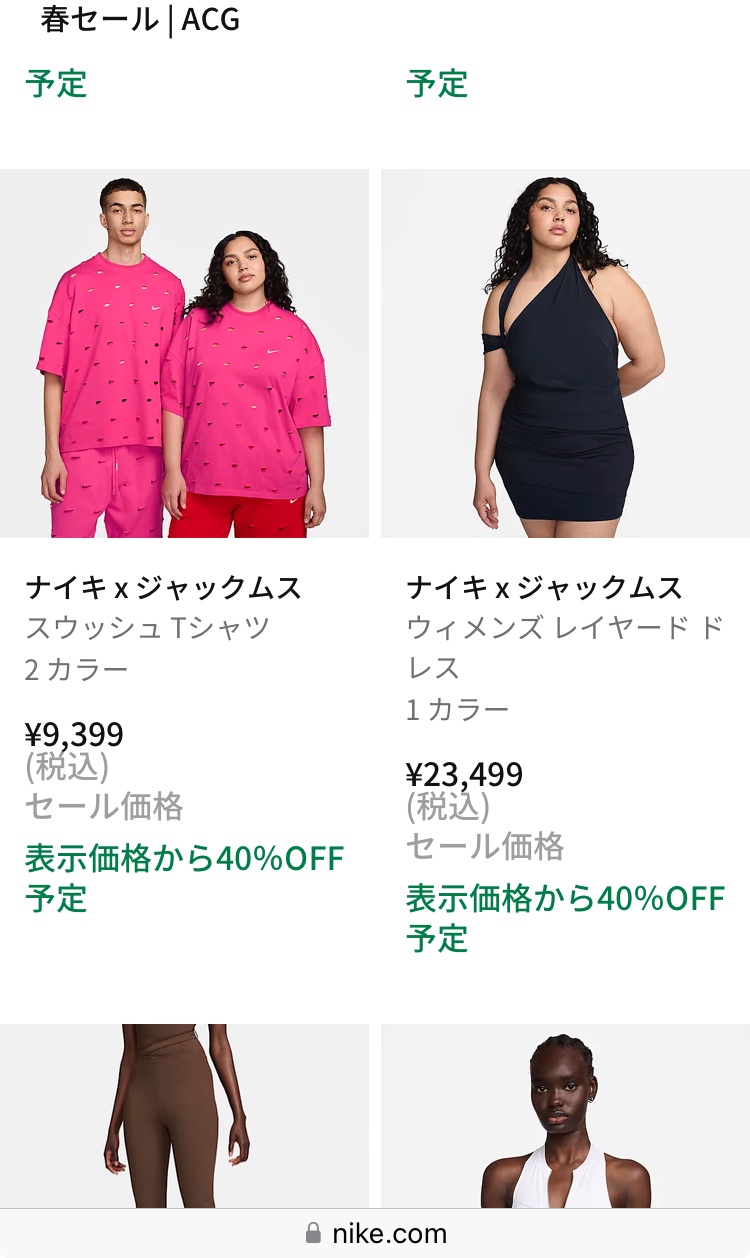This screenshot has height=1258, width=750.
Task: Tap the ¥23,499 price
Action: coord(464,775)
